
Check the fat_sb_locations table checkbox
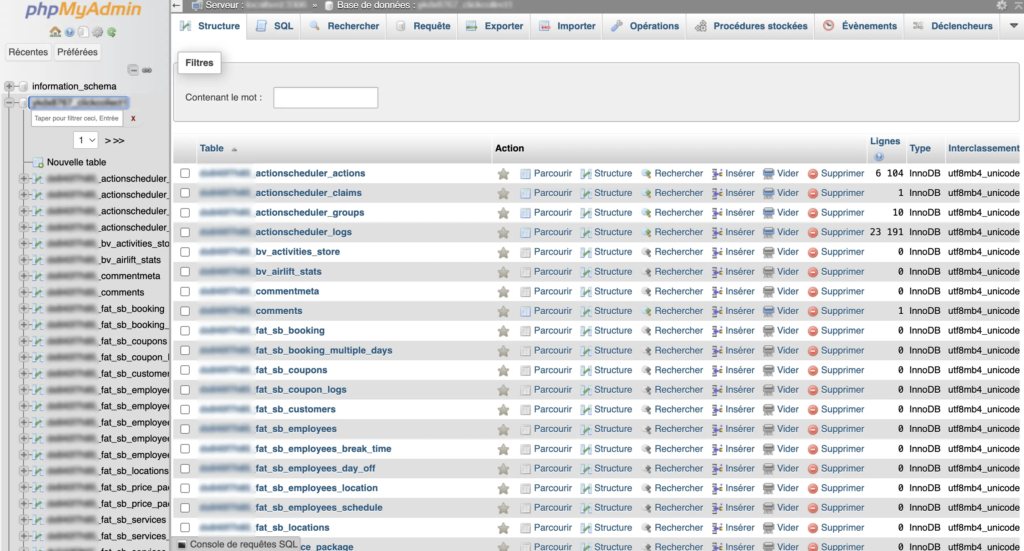pyautogui.click(x=185, y=527)
